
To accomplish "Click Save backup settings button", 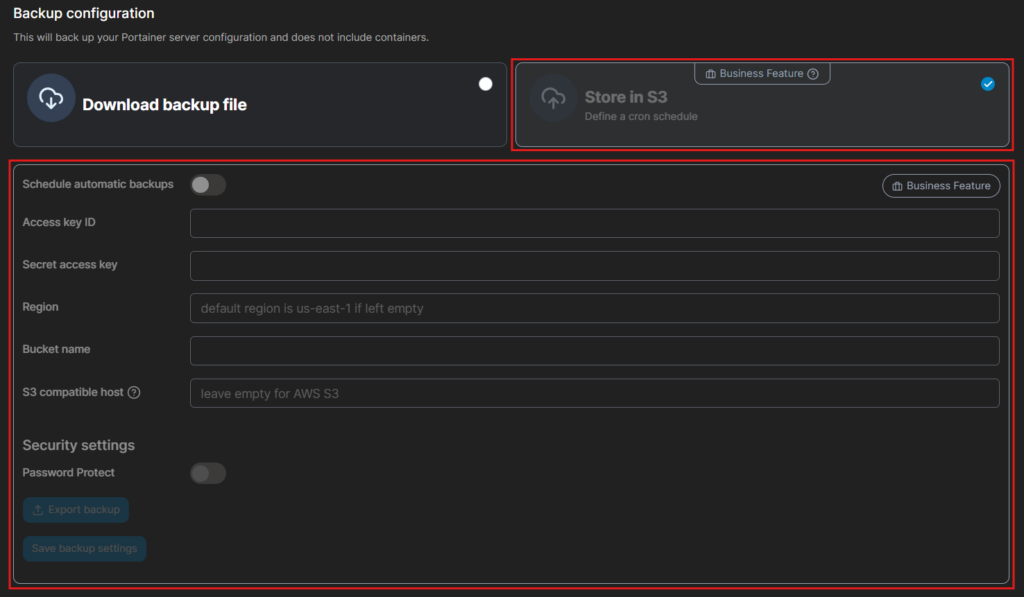I will 84,549.
